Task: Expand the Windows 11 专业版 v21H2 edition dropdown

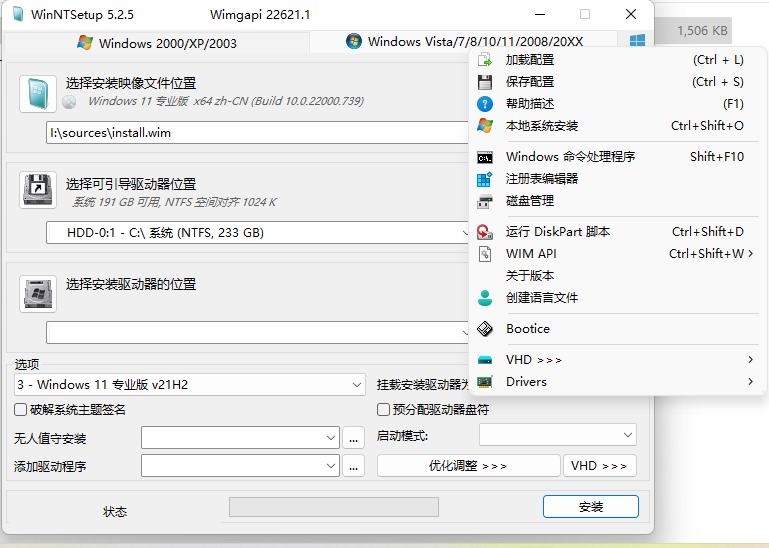Action: 358,385
